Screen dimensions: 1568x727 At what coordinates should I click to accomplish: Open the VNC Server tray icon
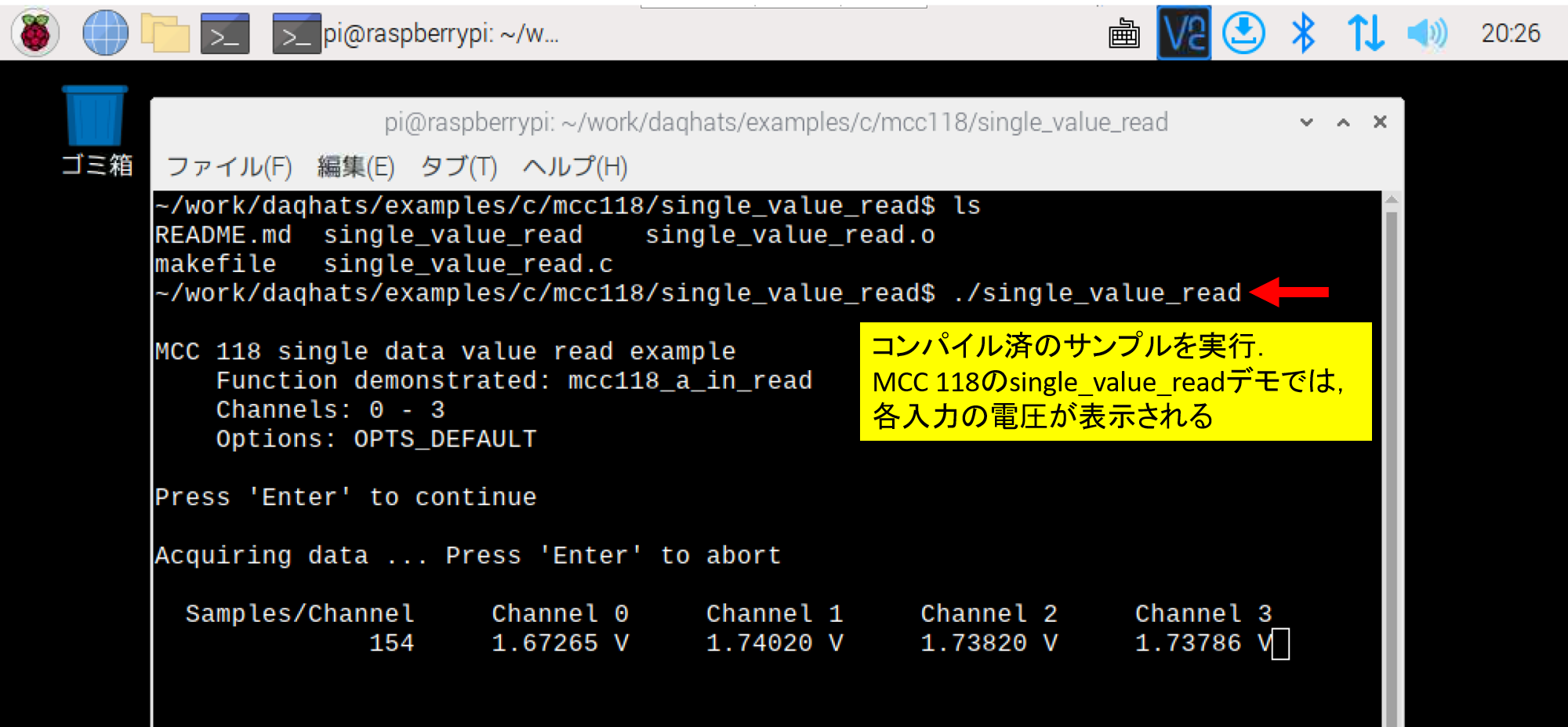[x=1184, y=33]
